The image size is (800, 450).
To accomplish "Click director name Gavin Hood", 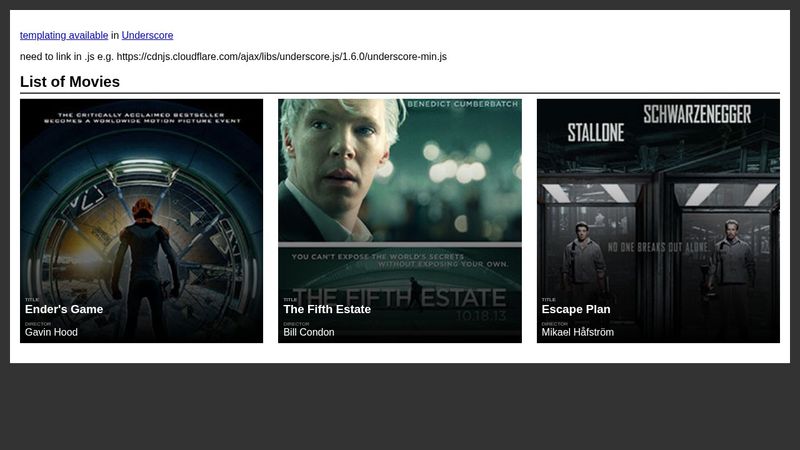I will [51, 332].
